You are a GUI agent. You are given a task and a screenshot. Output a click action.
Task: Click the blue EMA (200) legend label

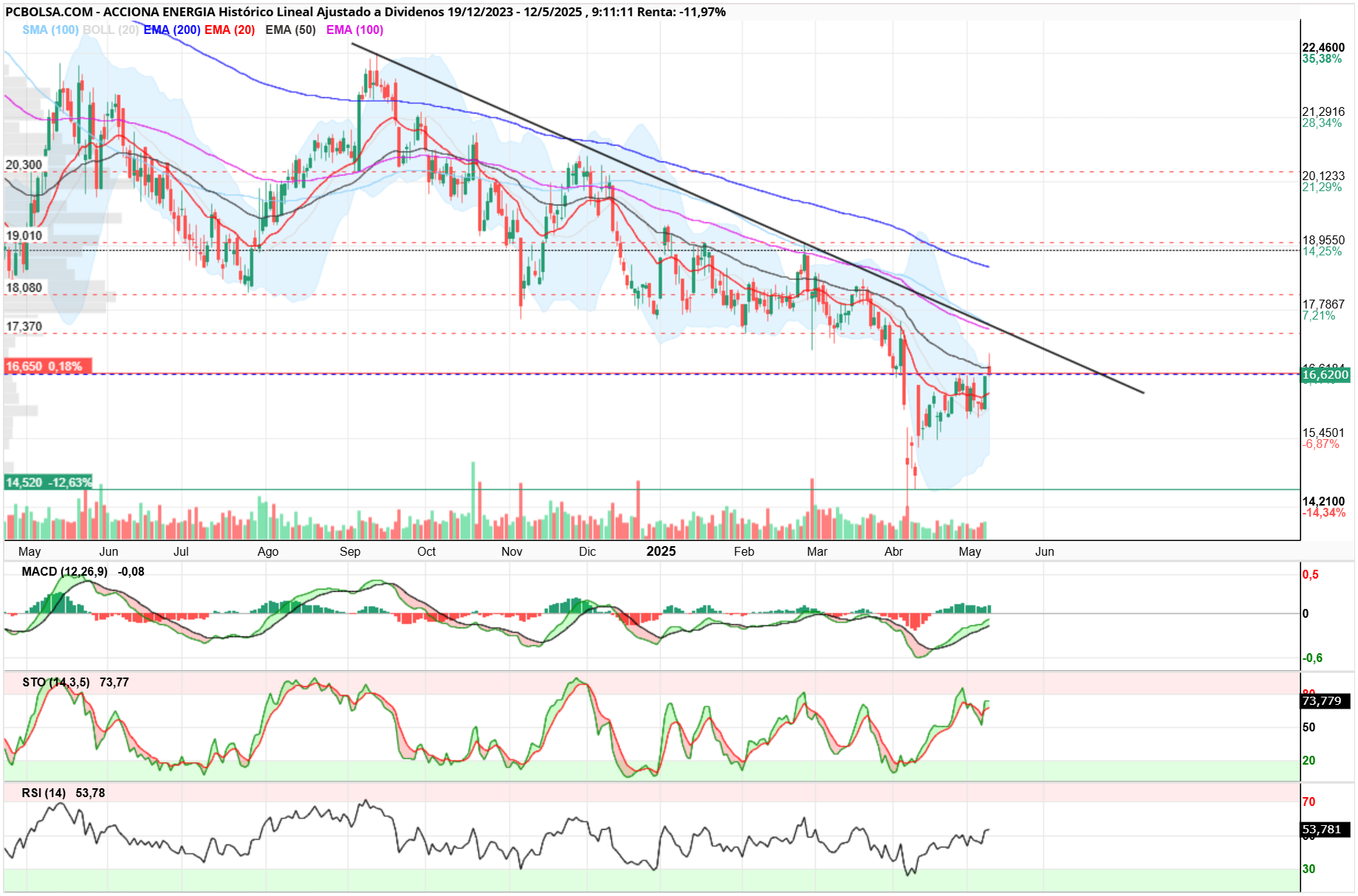click(x=172, y=30)
